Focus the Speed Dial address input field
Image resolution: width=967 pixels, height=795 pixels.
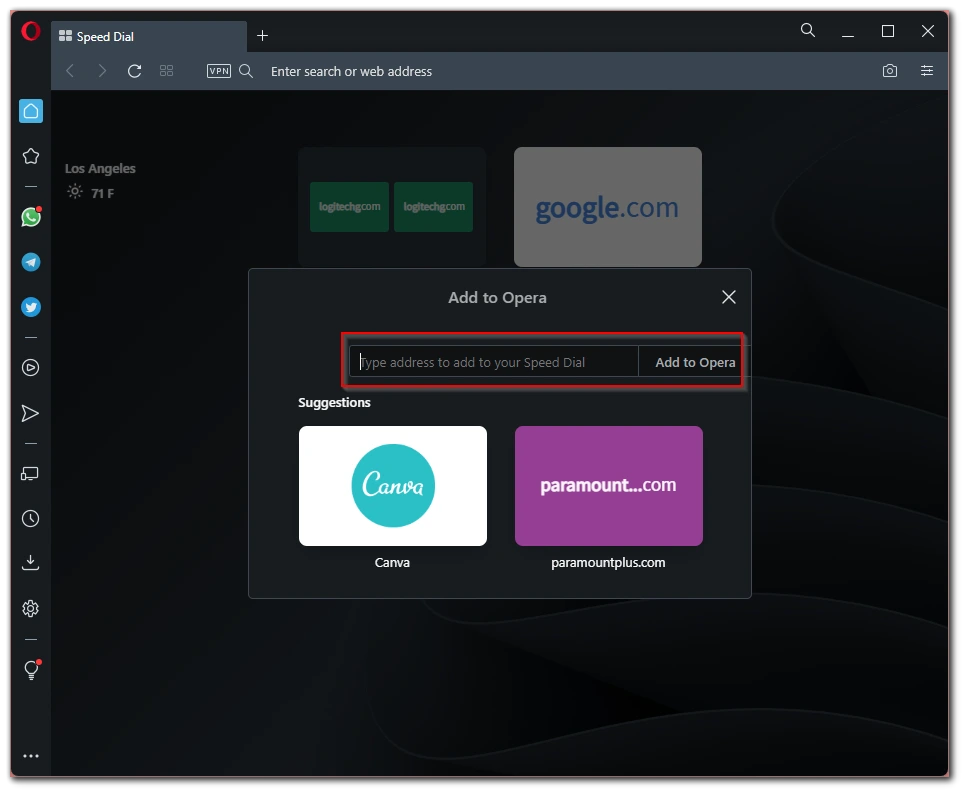494,362
